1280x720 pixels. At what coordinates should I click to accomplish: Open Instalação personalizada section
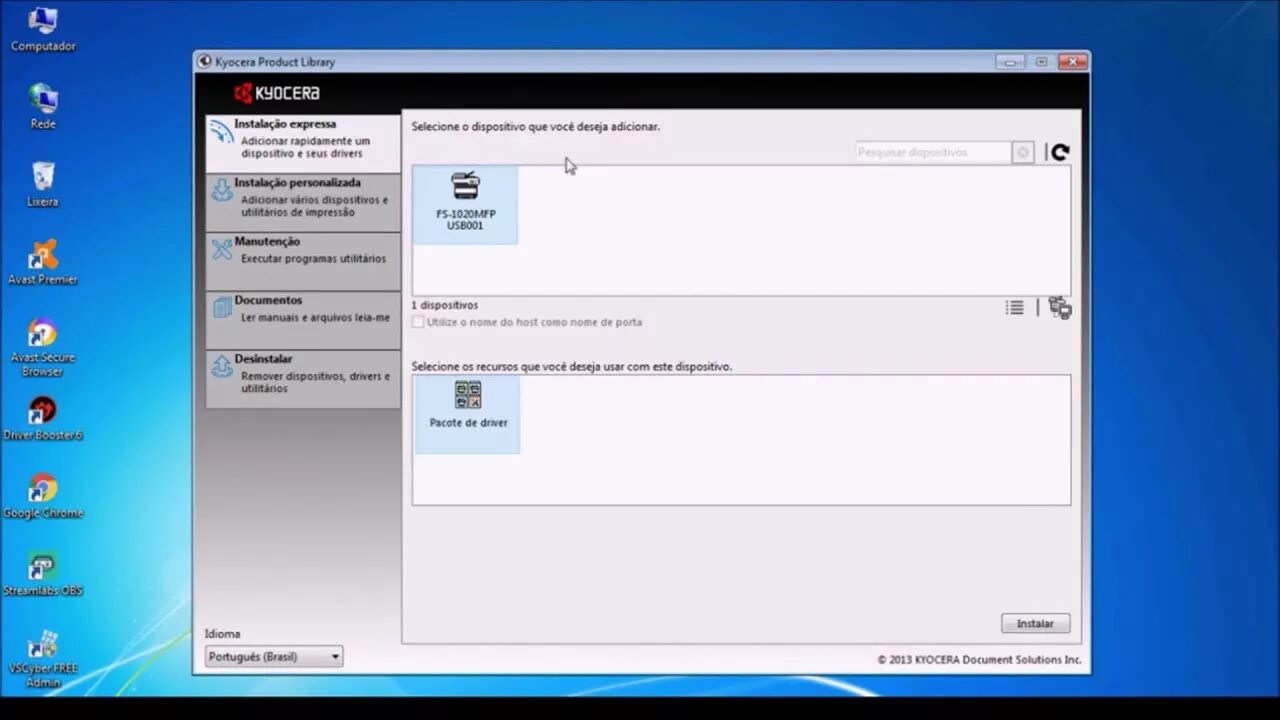[303, 201]
